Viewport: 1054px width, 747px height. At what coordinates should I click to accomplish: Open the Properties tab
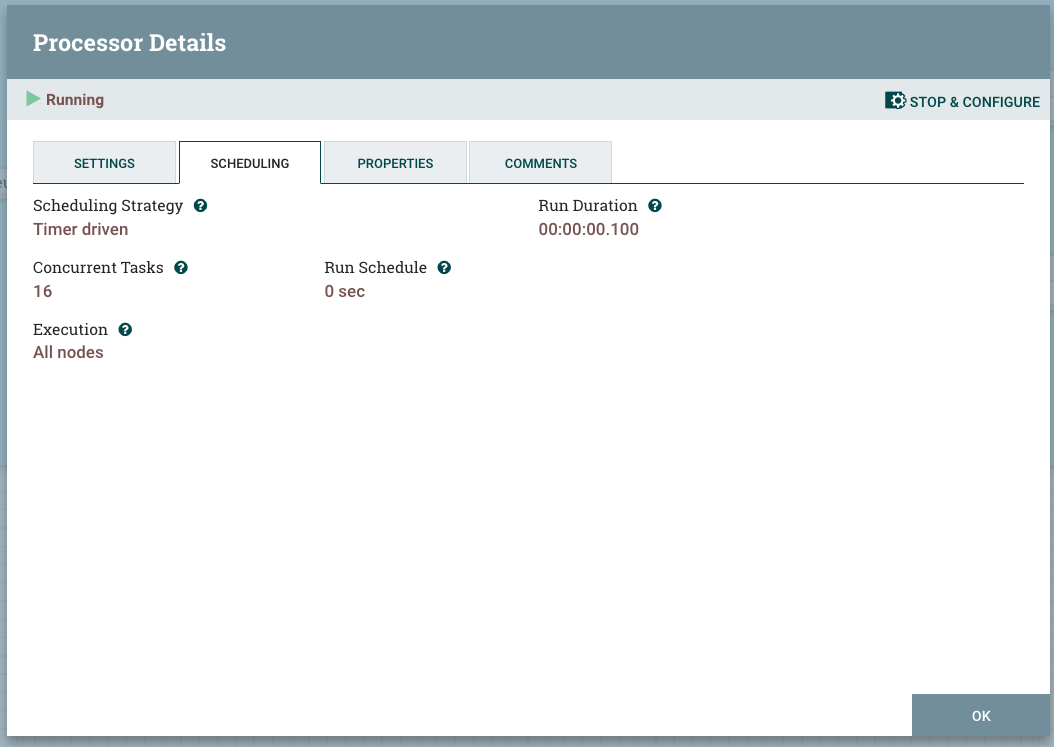pyautogui.click(x=395, y=163)
